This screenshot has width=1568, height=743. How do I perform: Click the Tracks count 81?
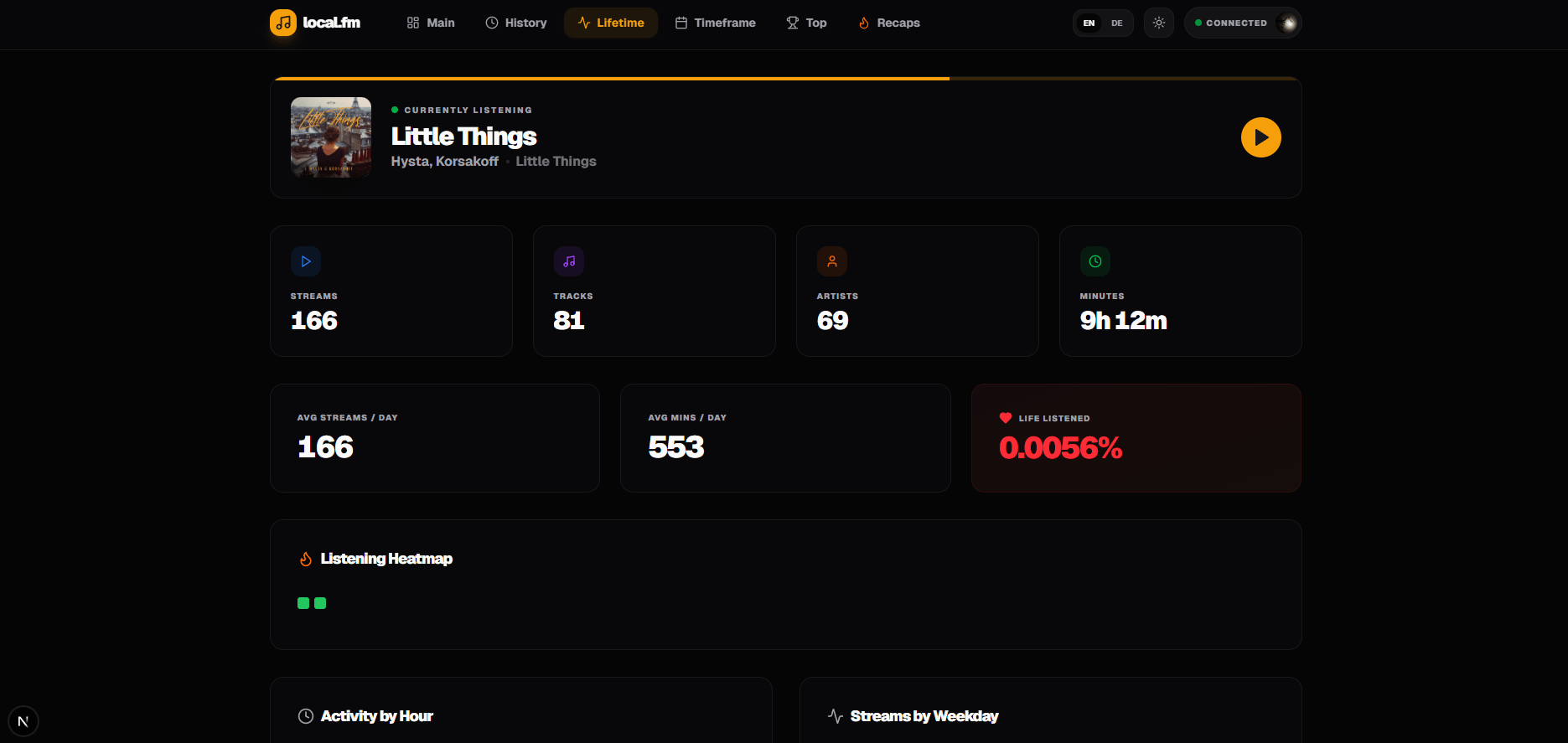point(569,321)
